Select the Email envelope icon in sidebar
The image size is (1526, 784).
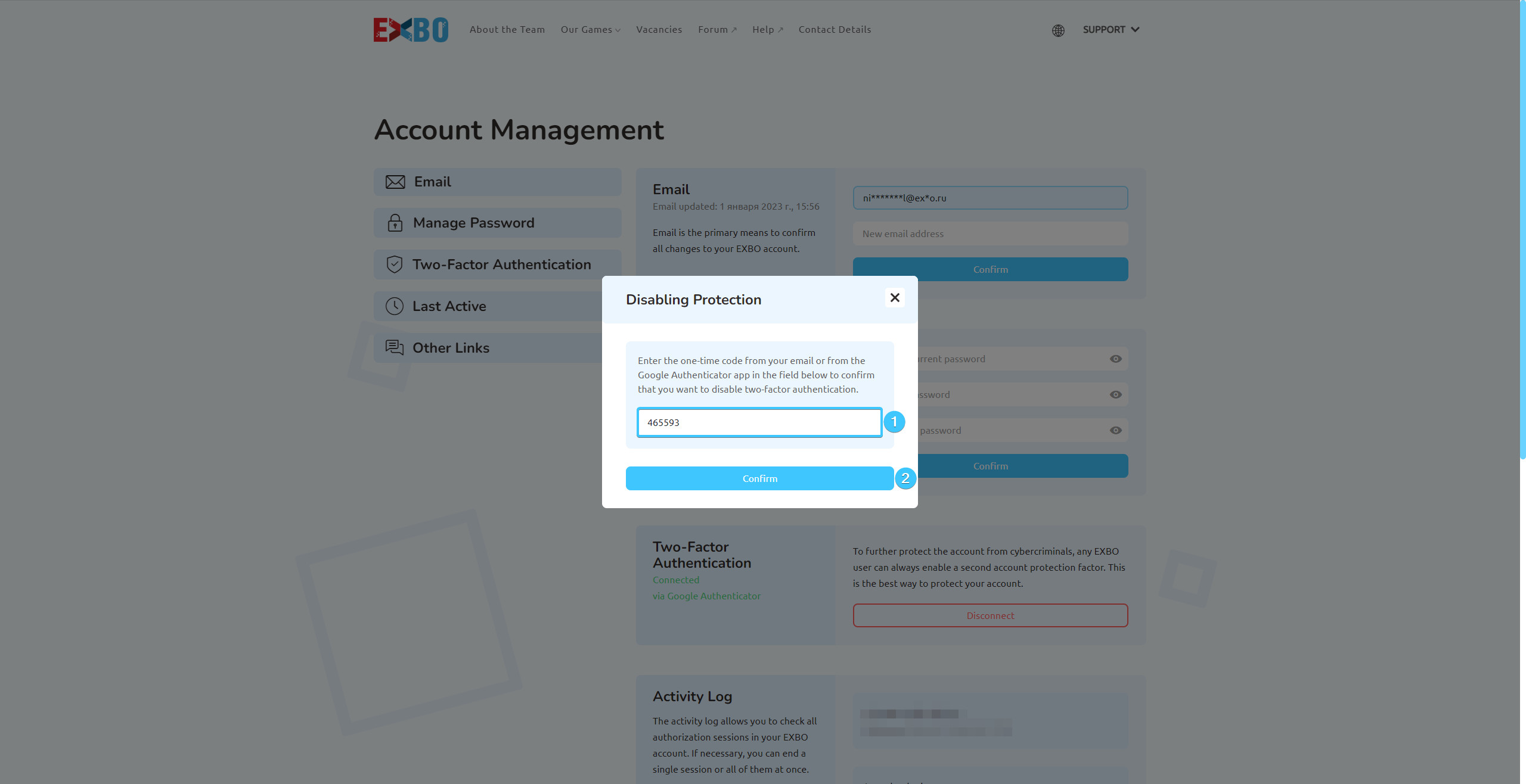coord(395,182)
